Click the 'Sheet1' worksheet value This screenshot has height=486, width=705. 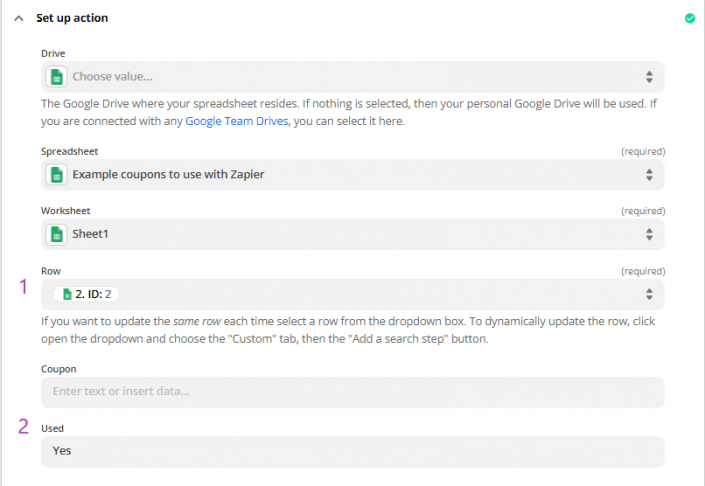pyautogui.click(x=90, y=234)
